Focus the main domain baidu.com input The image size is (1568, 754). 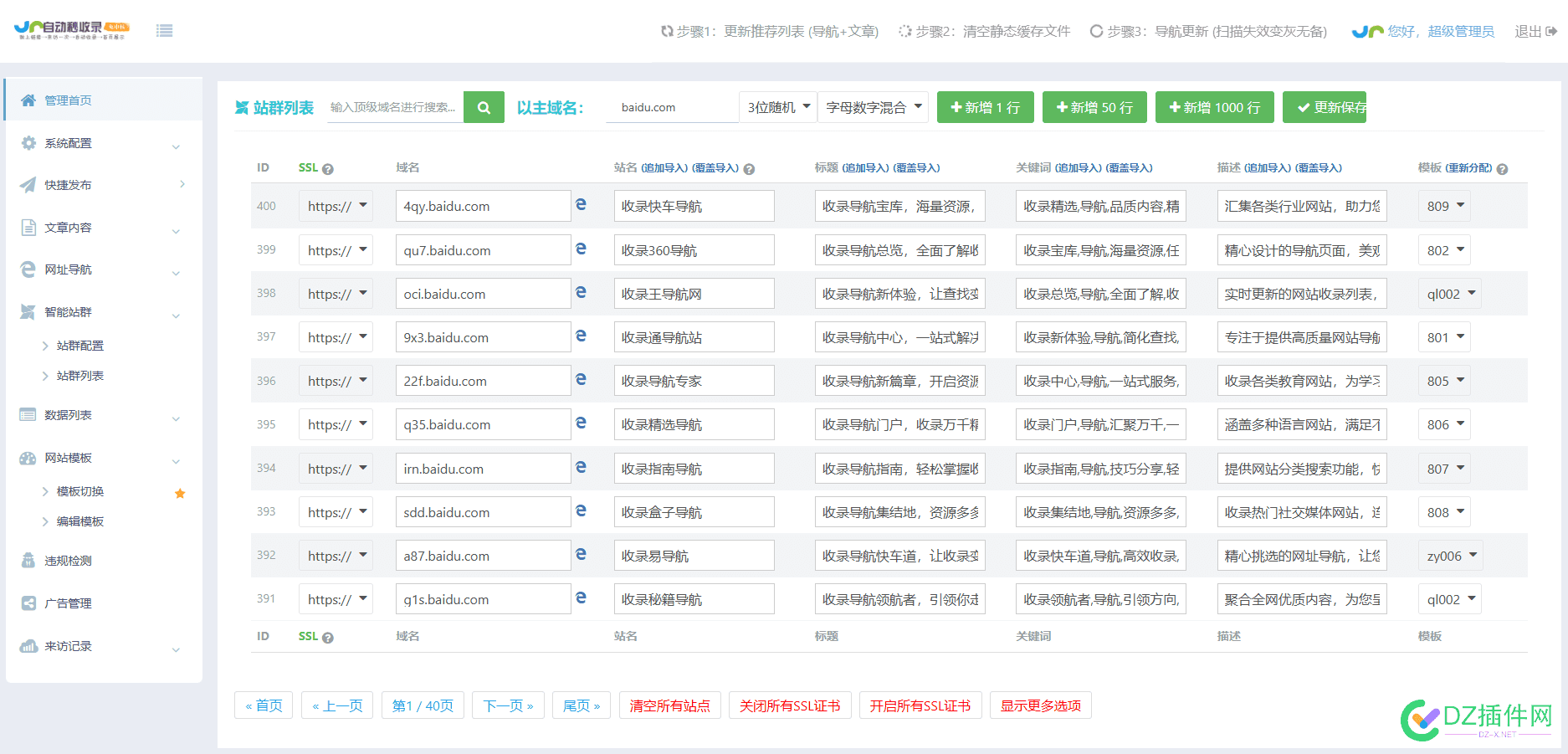[x=672, y=107]
